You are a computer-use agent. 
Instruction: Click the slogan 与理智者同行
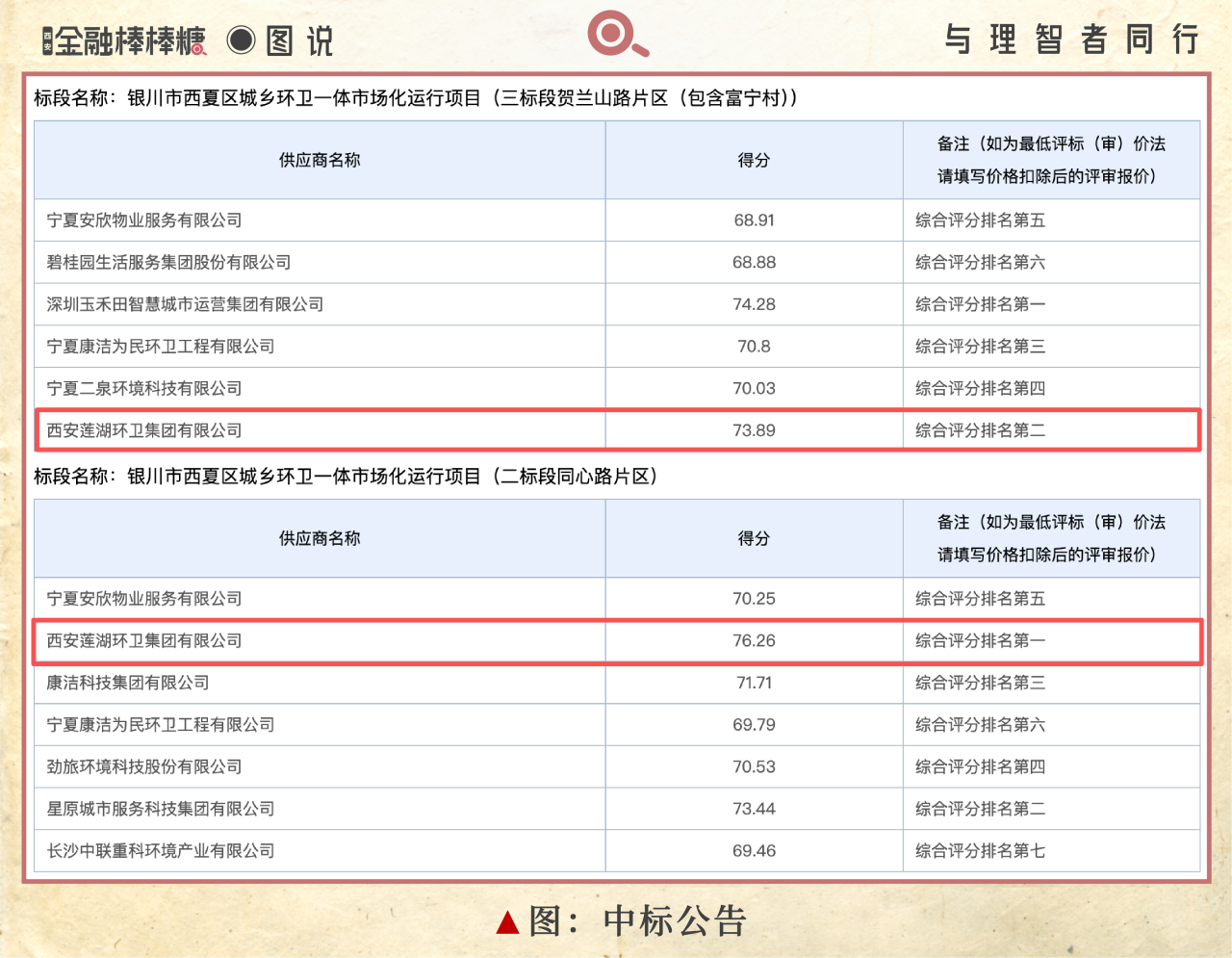[x=1071, y=39]
